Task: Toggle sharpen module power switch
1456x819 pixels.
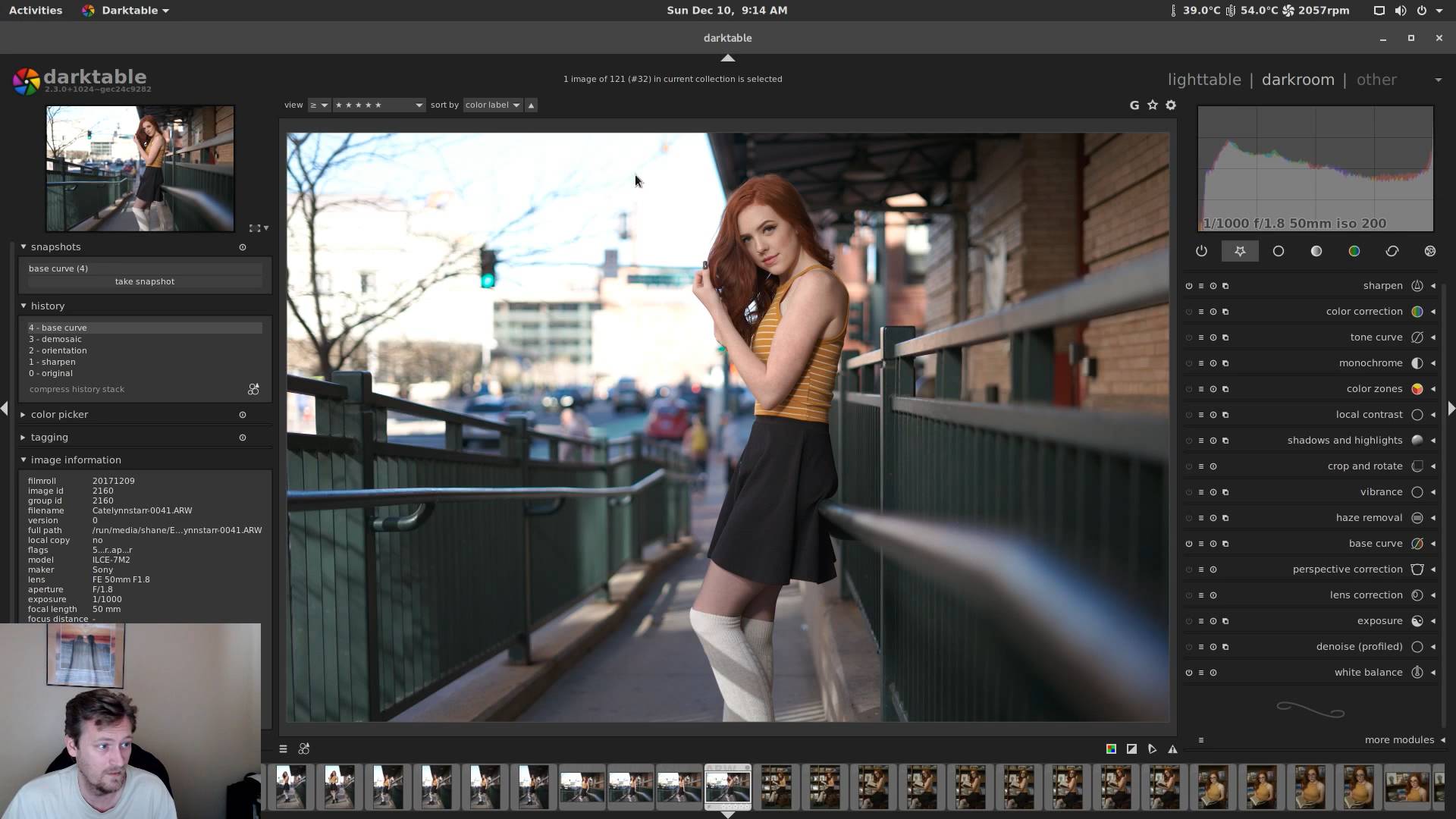Action: coord(1188,286)
